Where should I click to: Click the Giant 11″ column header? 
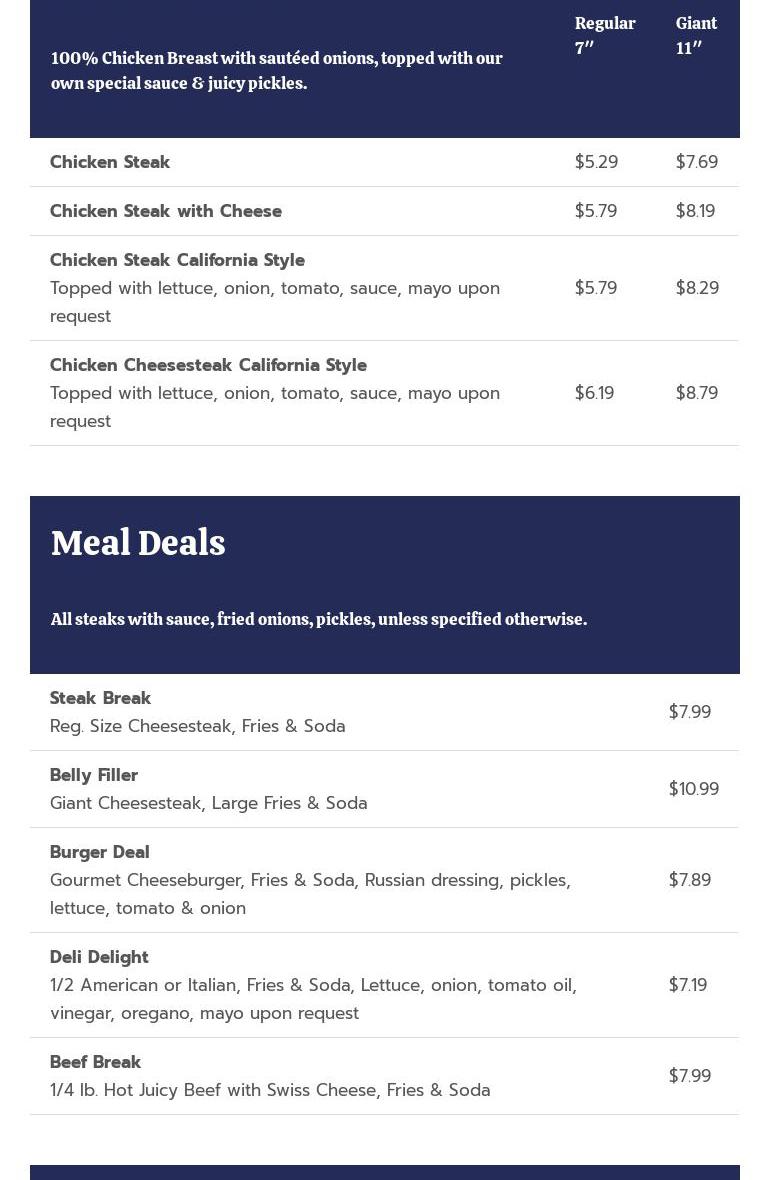696,35
